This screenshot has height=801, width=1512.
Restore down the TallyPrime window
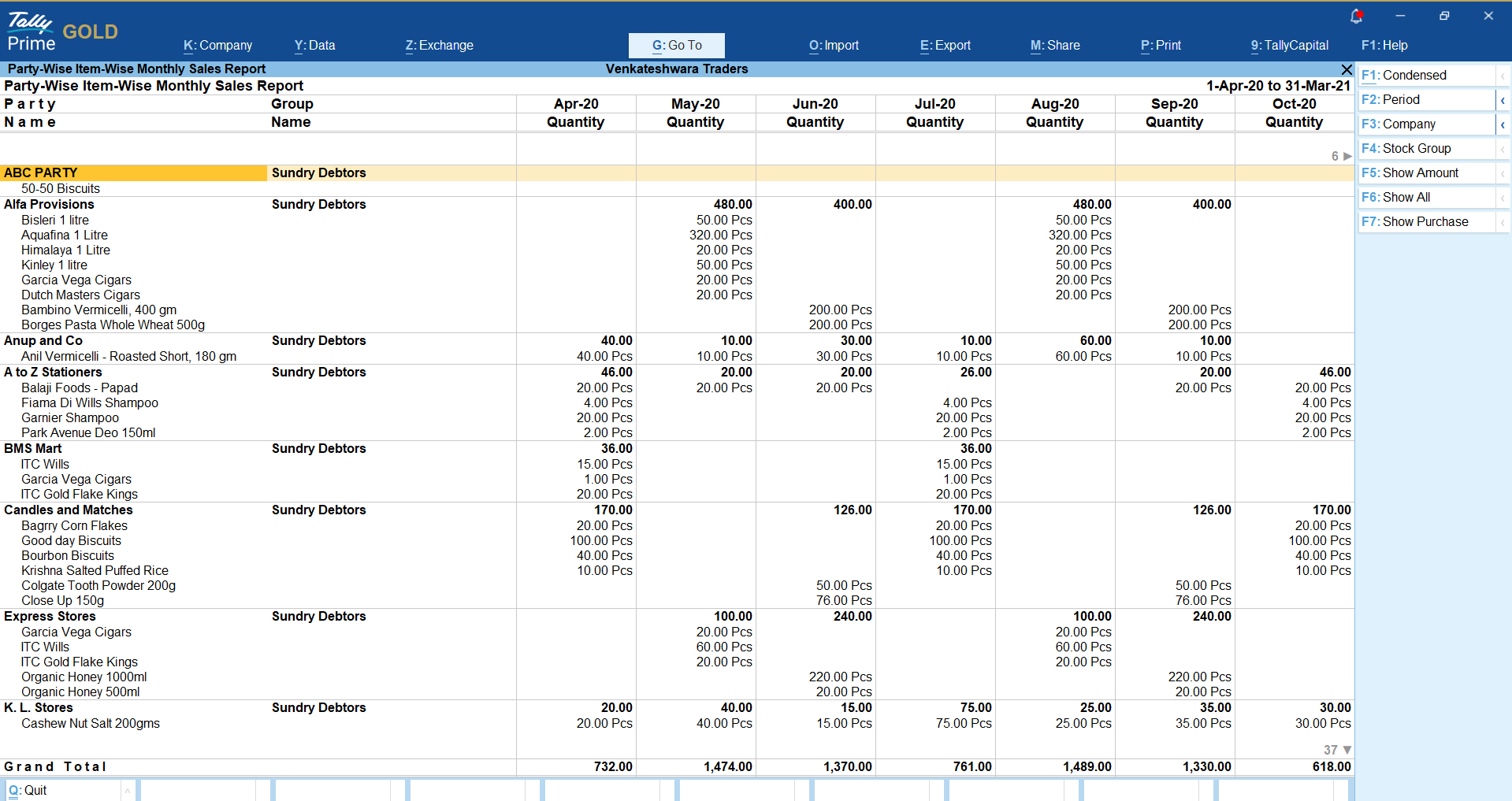click(1444, 16)
